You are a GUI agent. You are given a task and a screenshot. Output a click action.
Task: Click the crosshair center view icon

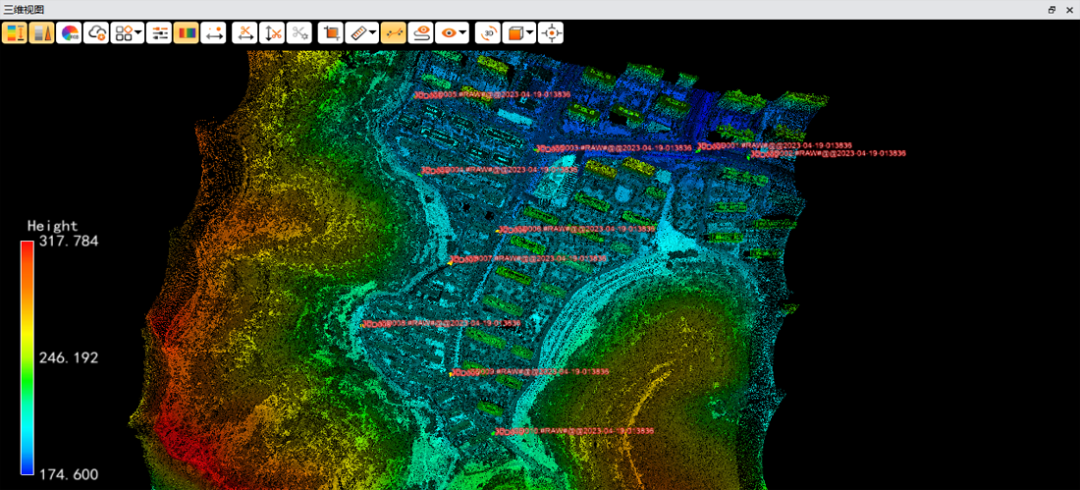coord(551,33)
